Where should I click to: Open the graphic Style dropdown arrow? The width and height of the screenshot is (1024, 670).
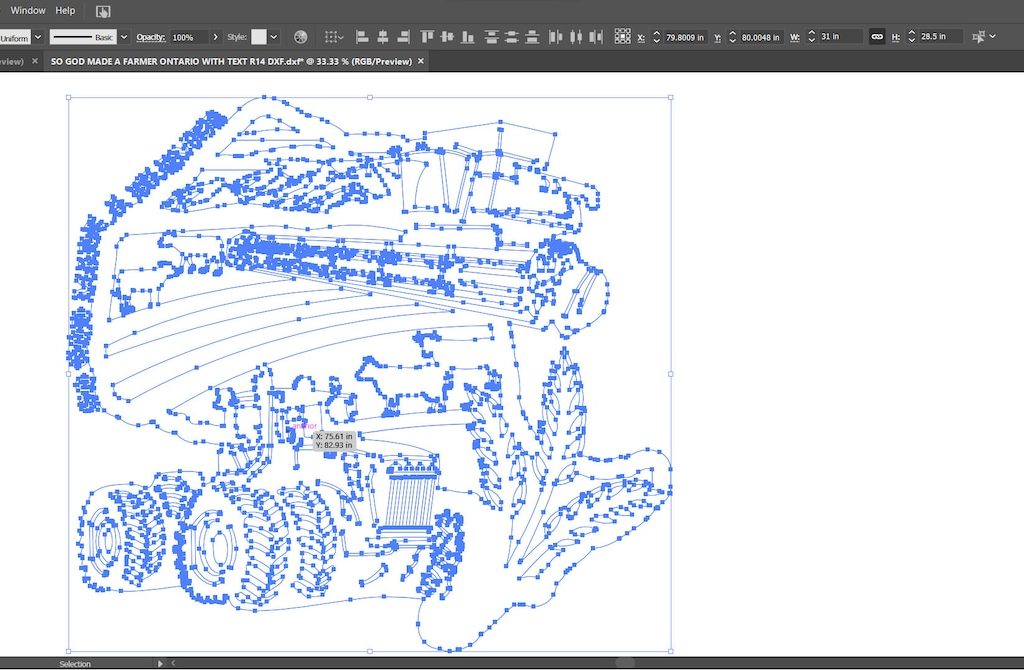click(274, 37)
